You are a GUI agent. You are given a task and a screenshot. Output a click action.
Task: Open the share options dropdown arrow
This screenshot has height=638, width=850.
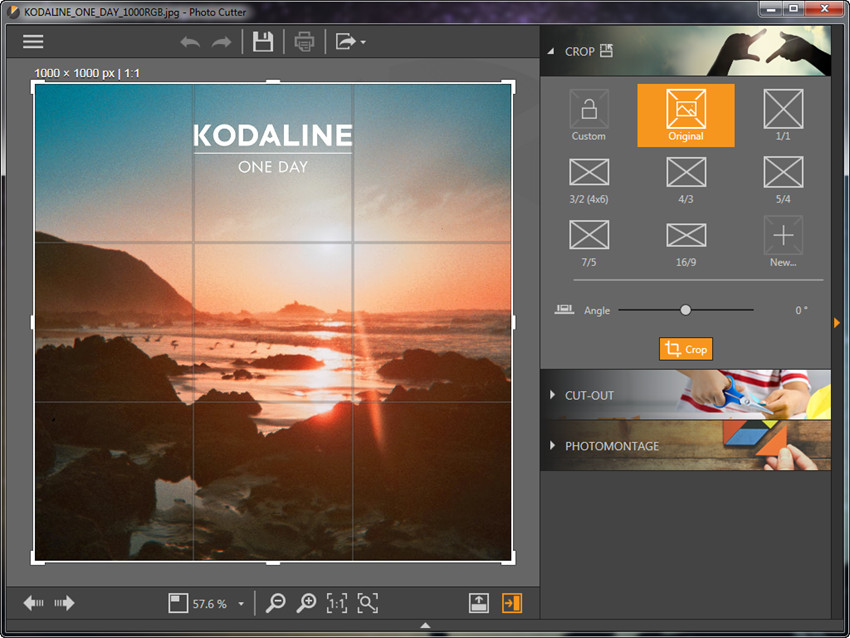[x=363, y=42]
